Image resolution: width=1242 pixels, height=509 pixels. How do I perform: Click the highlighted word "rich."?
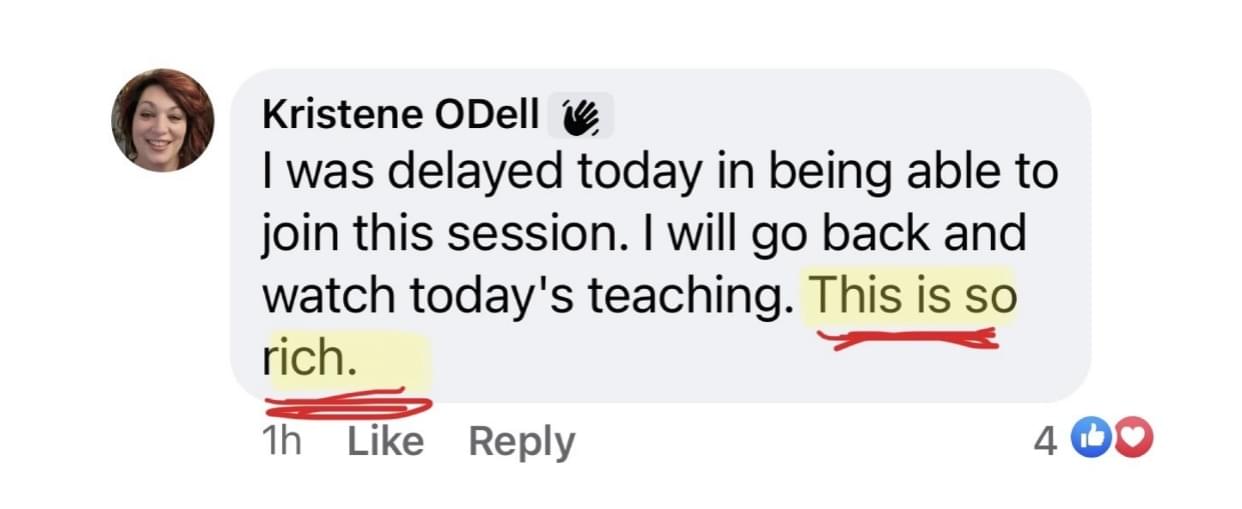point(309,360)
